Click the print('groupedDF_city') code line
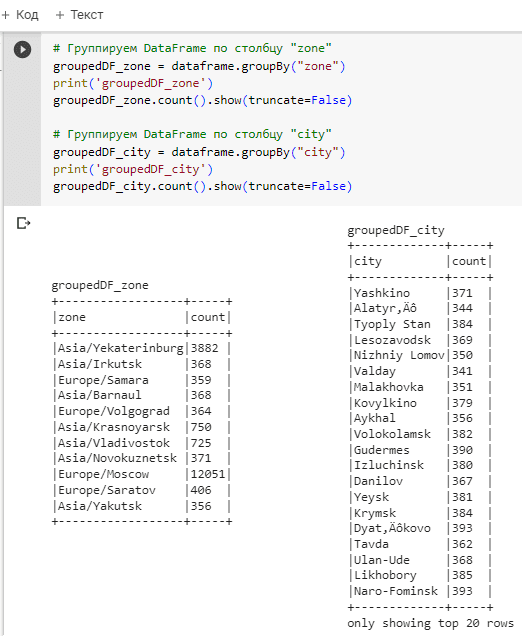 point(133,169)
